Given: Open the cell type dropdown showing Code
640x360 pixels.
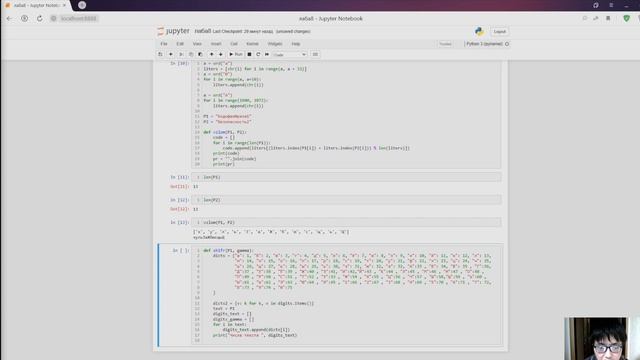Looking at the screenshot, I should pyautogui.click(x=289, y=54).
